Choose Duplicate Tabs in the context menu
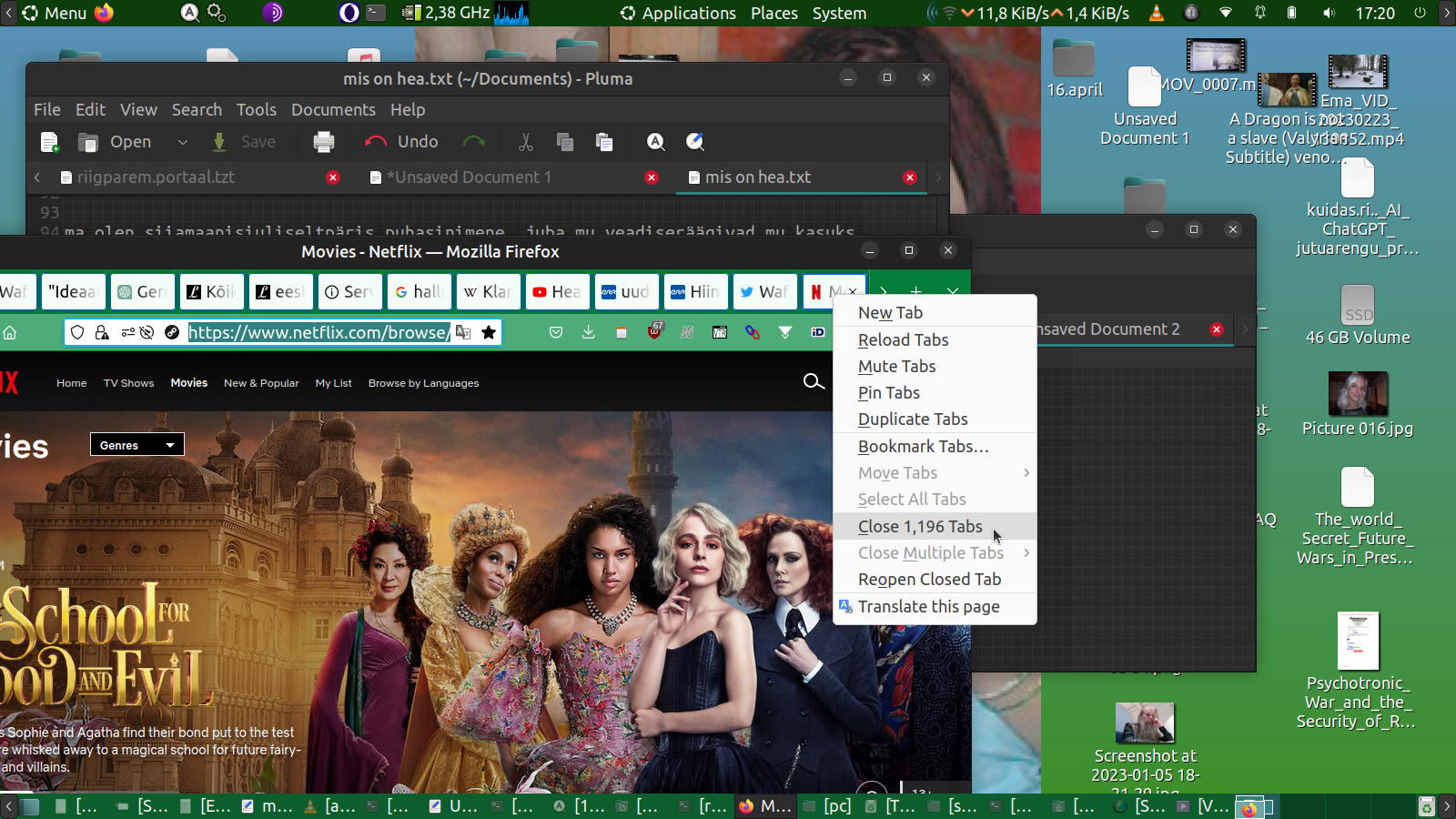Image resolution: width=1456 pixels, height=819 pixels. click(x=913, y=420)
